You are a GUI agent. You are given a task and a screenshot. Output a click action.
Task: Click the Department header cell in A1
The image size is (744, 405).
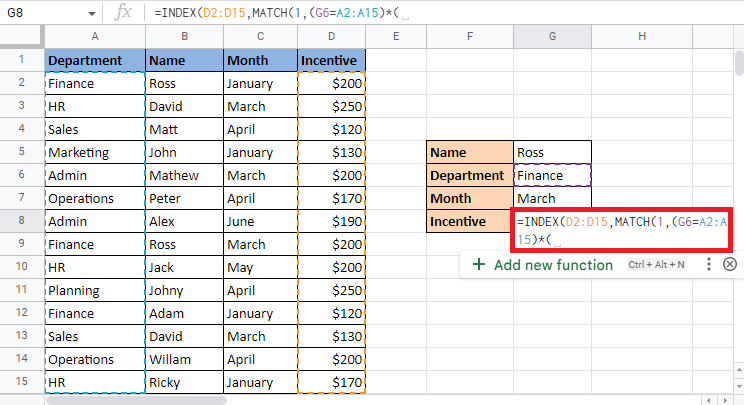[x=95, y=60]
